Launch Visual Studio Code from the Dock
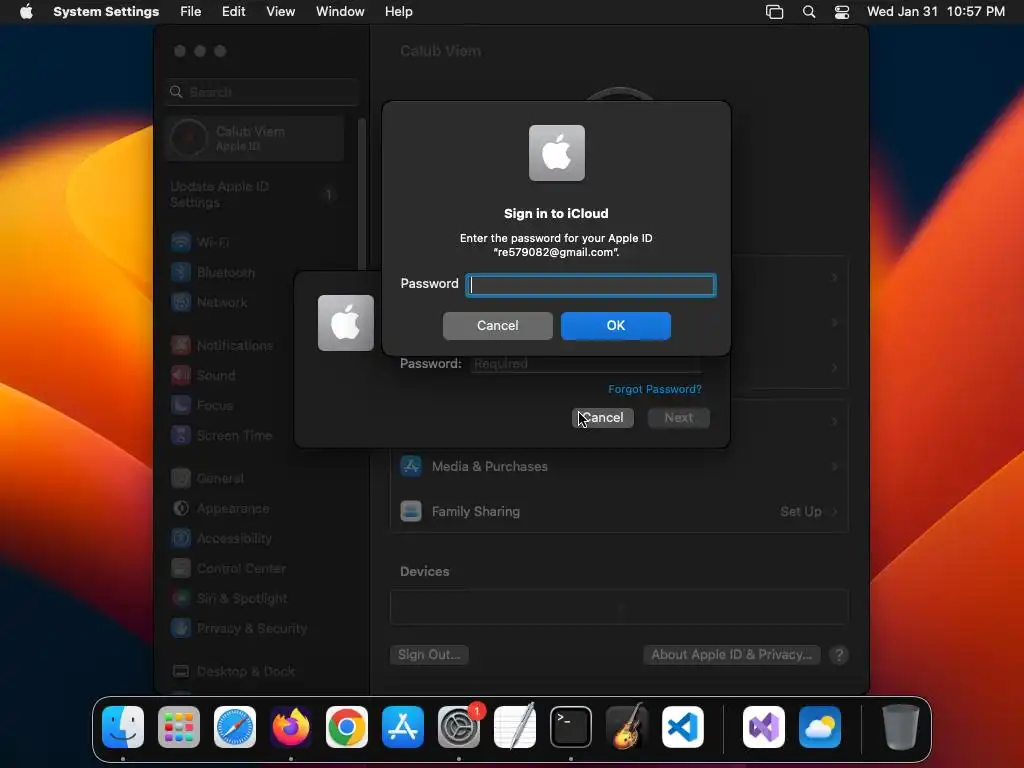Viewport: 1024px width, 768px height. tap(683, 727)
